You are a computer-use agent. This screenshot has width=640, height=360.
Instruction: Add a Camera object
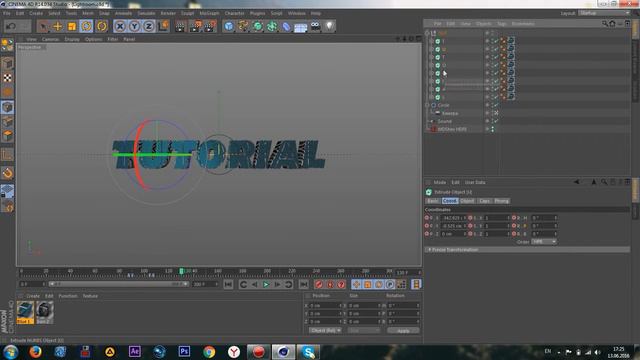click(x=315, y=26)
